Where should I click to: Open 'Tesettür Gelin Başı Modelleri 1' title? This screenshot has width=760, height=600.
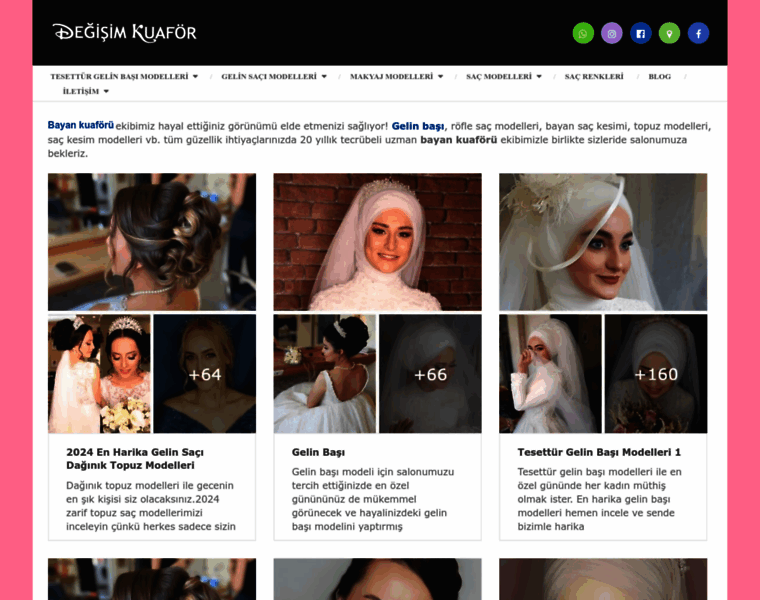(x=599, y=452)
